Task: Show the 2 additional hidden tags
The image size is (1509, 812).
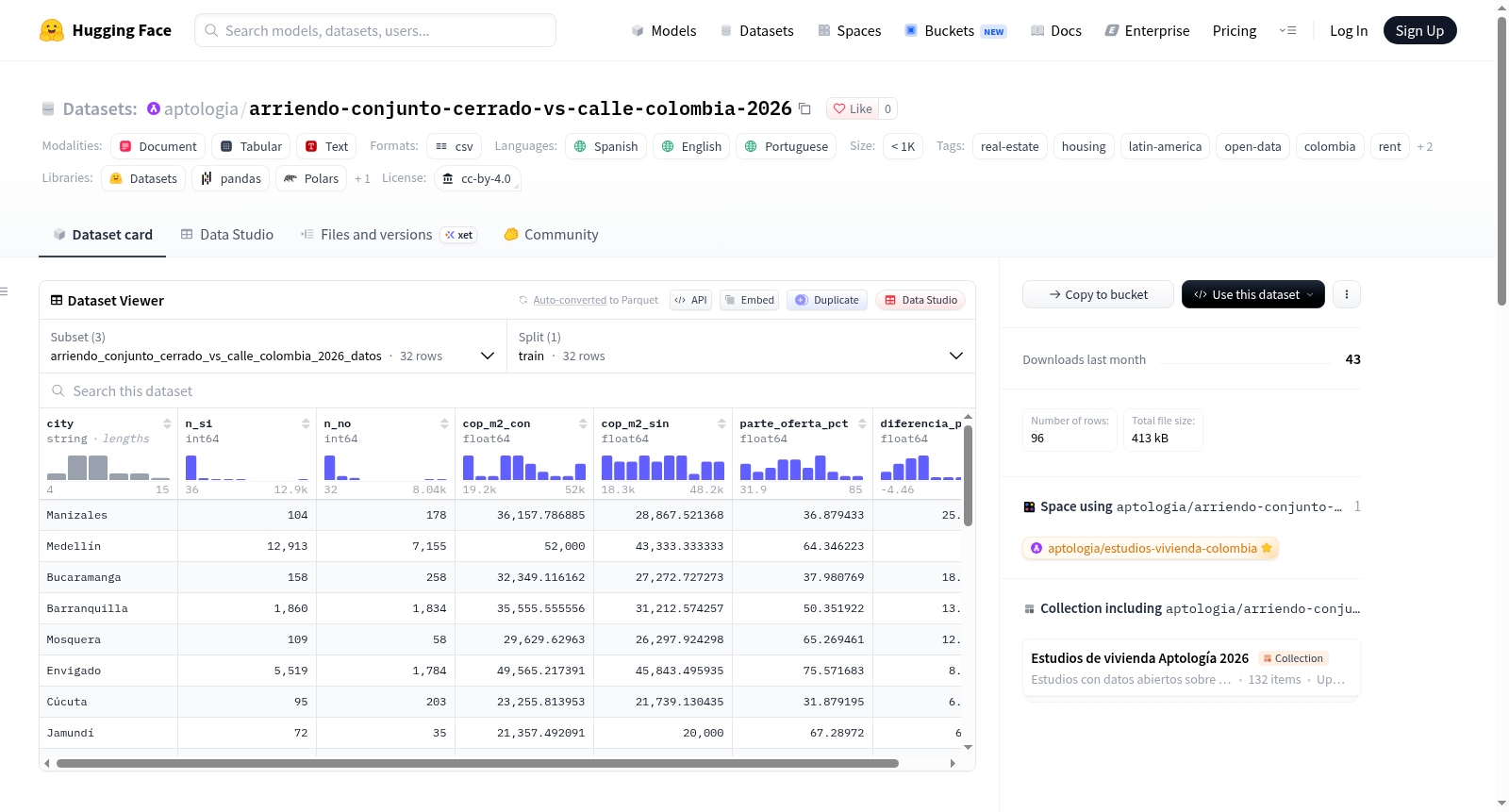Action: tap(1424, 146)
